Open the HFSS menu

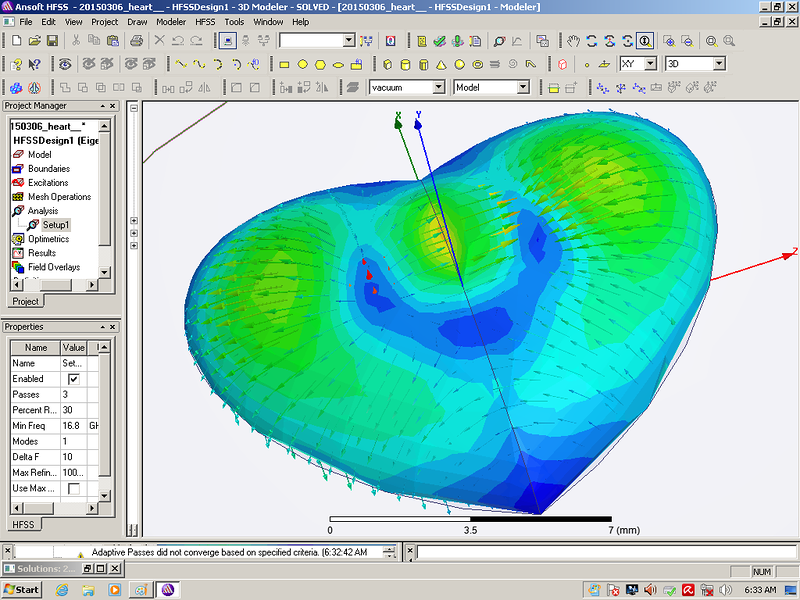click(204, 21)
